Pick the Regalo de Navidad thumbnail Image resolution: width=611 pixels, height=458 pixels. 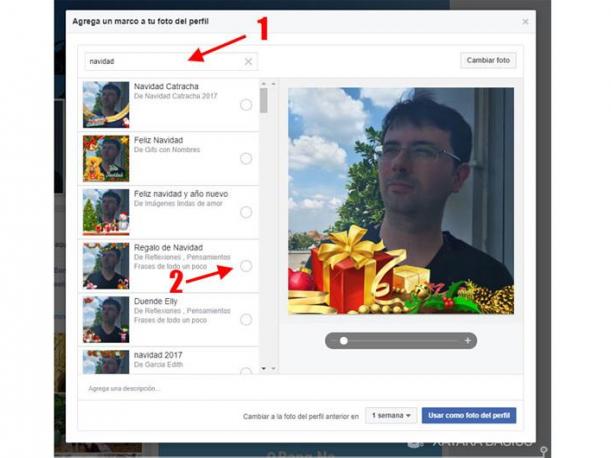(106, 265)
